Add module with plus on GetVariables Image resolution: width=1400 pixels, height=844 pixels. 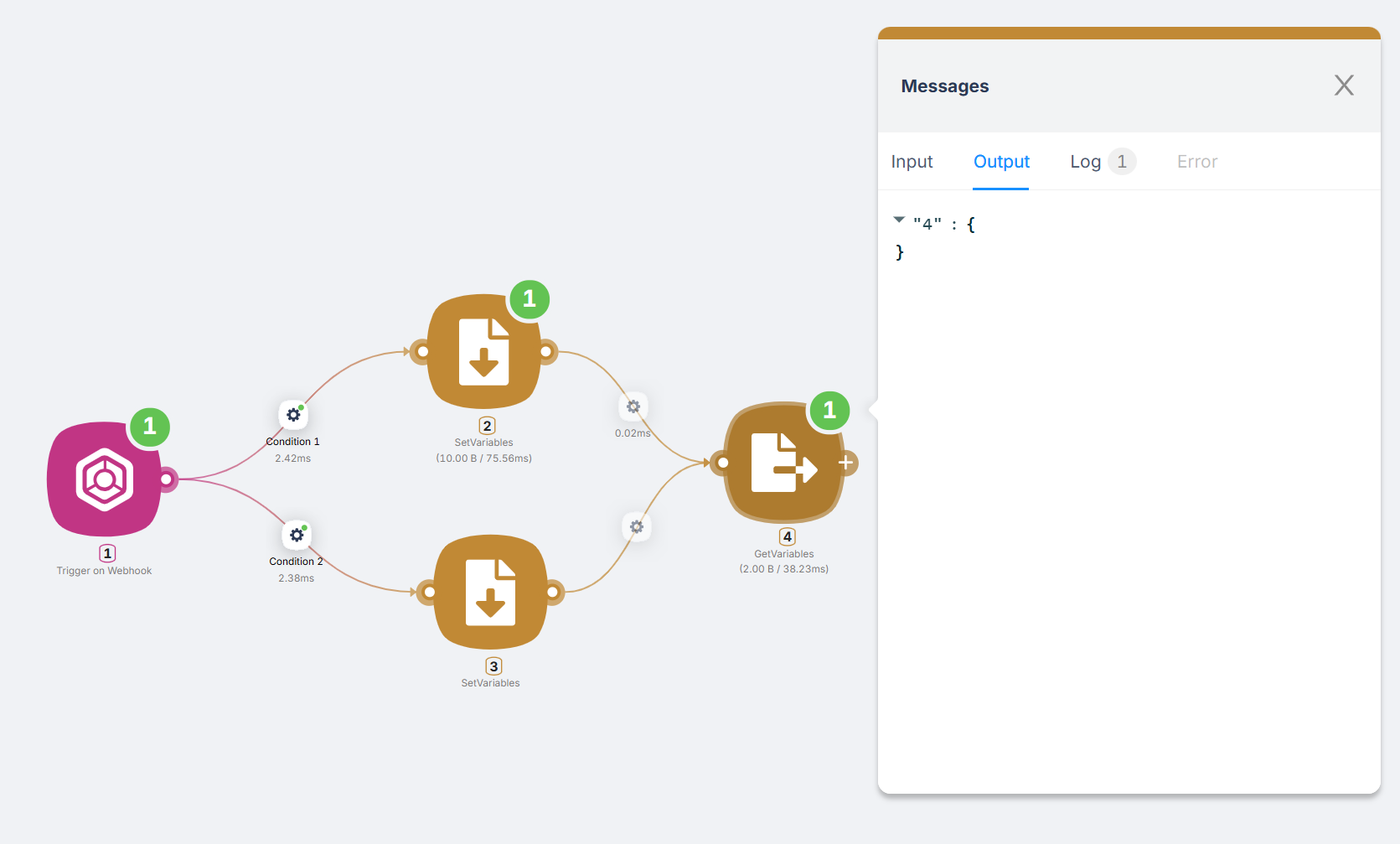click(846, 463)
